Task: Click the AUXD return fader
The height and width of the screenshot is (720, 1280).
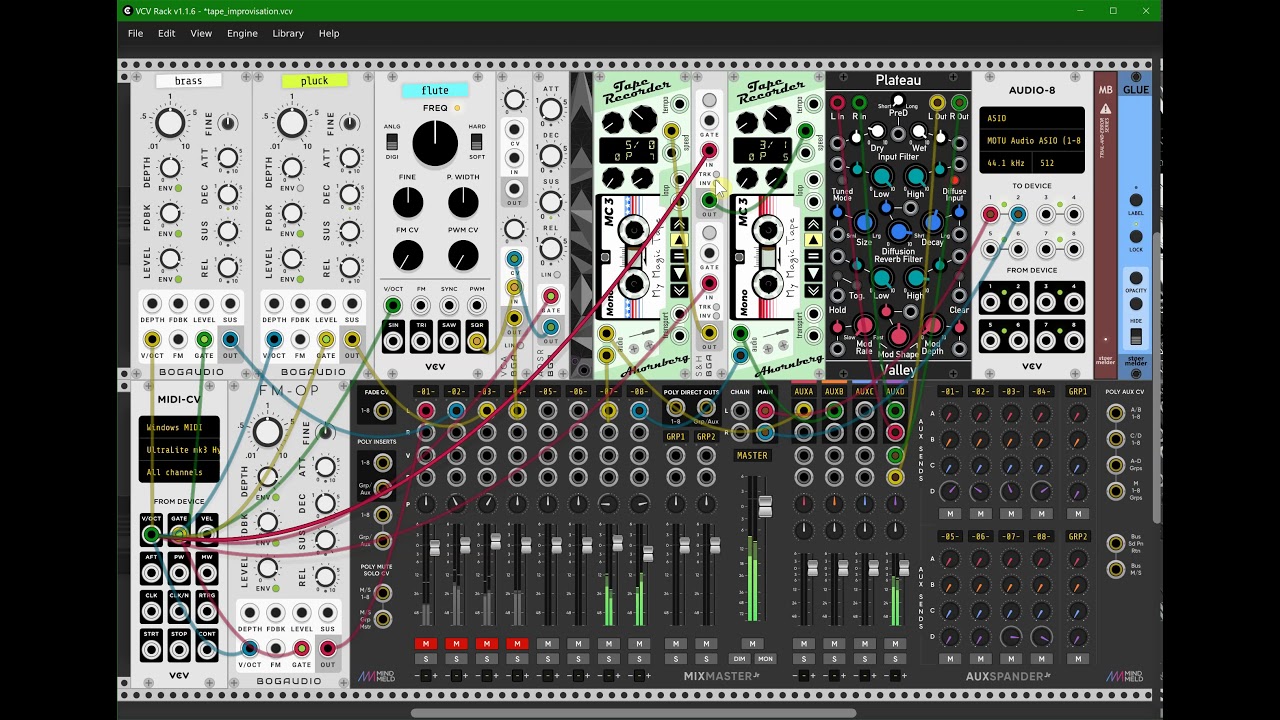Action: tap(903, 566)
